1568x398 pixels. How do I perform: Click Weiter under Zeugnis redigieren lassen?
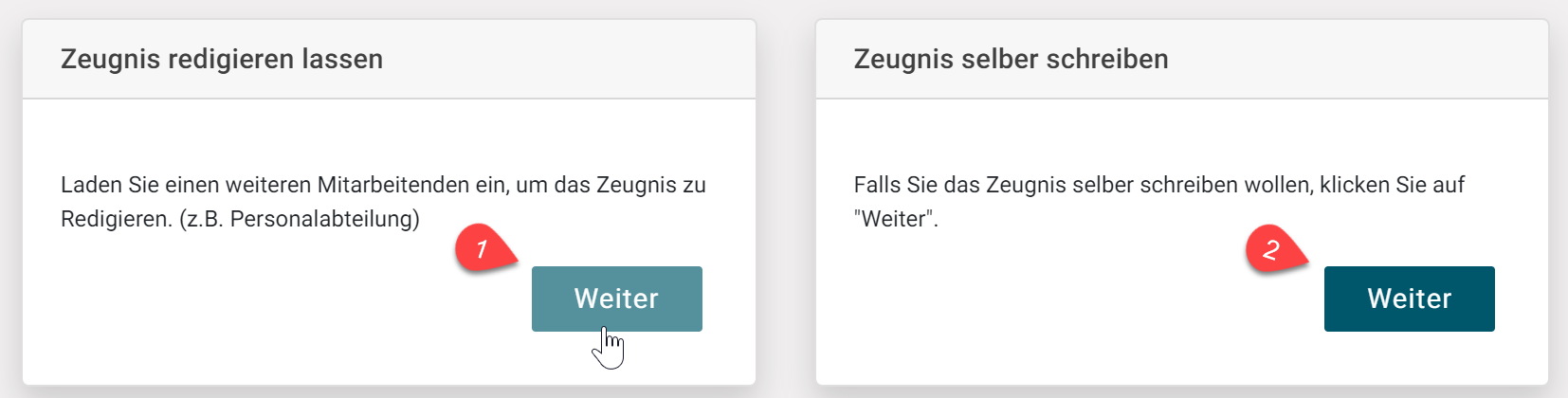point(616,298)
